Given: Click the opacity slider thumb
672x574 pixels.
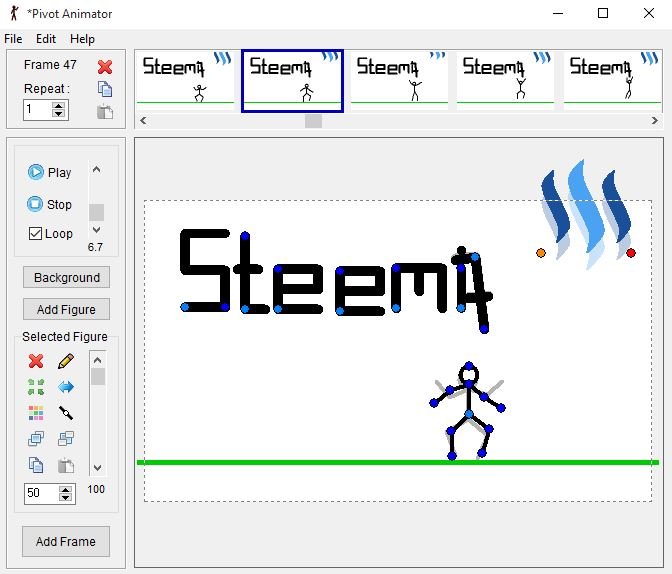Looking at the screenshot, I should point(98,376).
